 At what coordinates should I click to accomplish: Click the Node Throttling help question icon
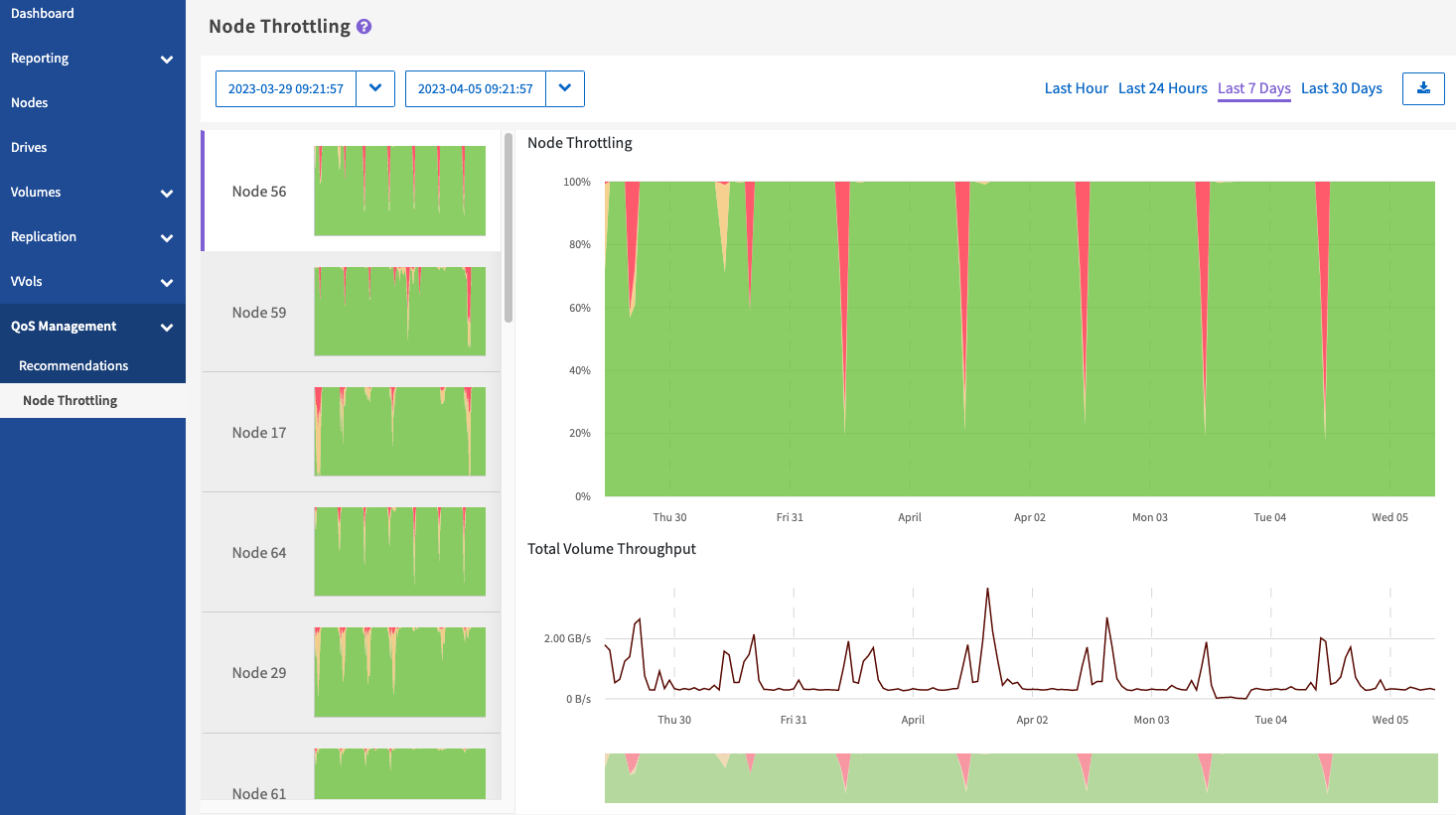[364, 27]
